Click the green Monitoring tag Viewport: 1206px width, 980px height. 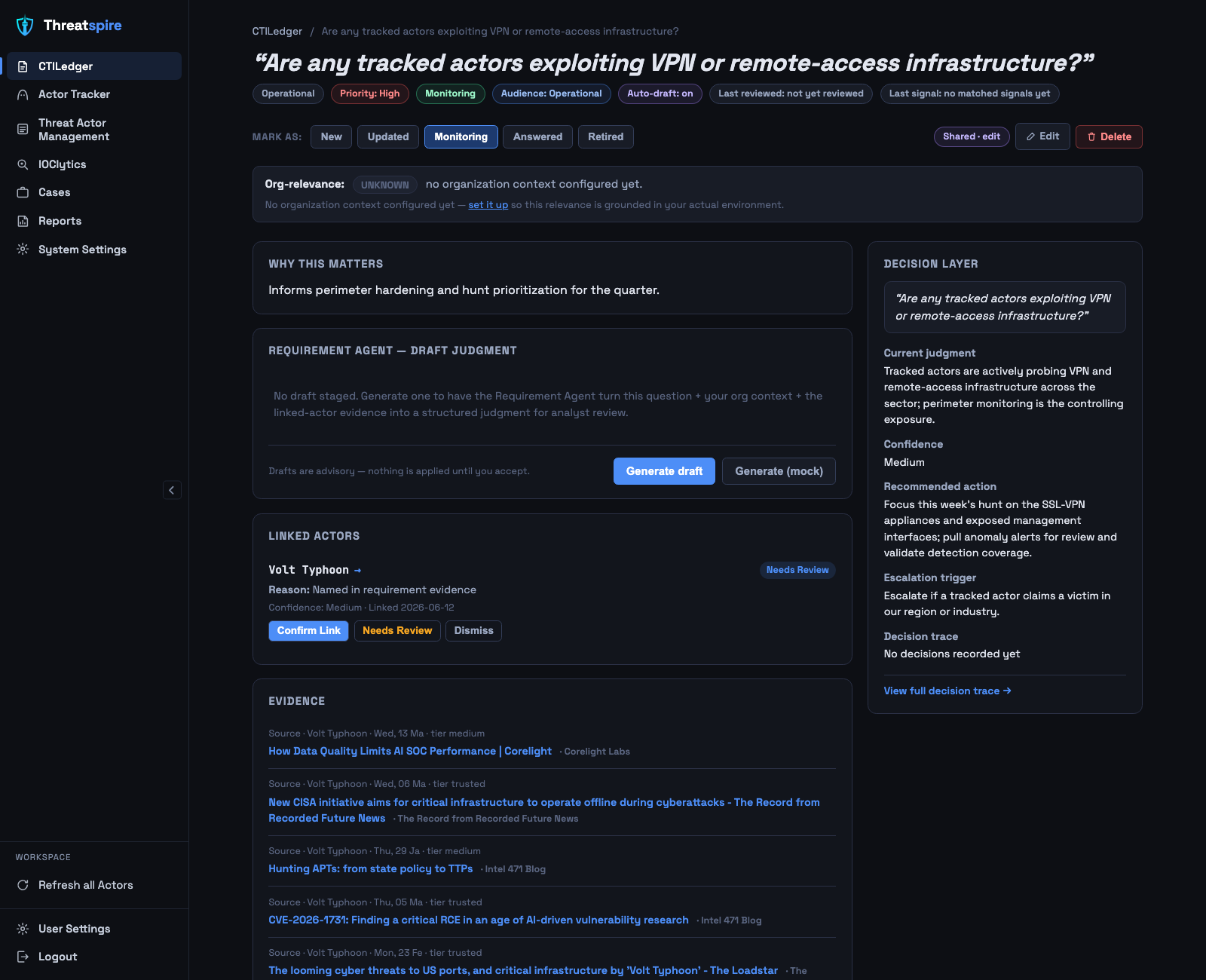451,93
